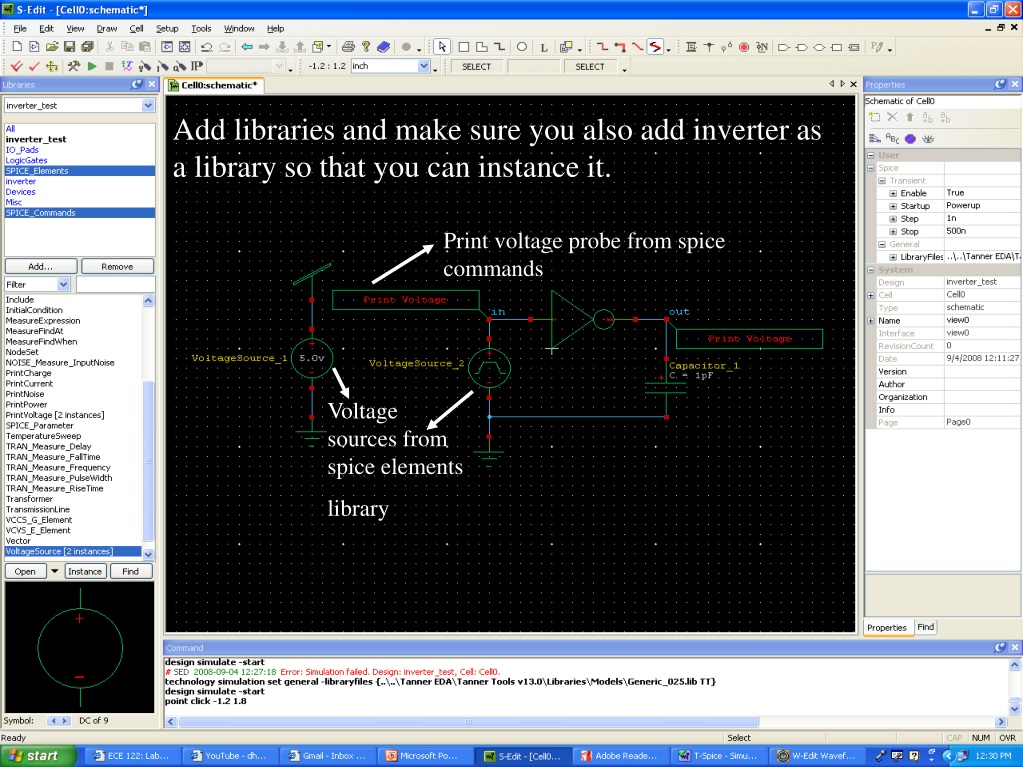1023x767 pixels.
Task: Open the inch units dropdown
Action: [423, 66]
